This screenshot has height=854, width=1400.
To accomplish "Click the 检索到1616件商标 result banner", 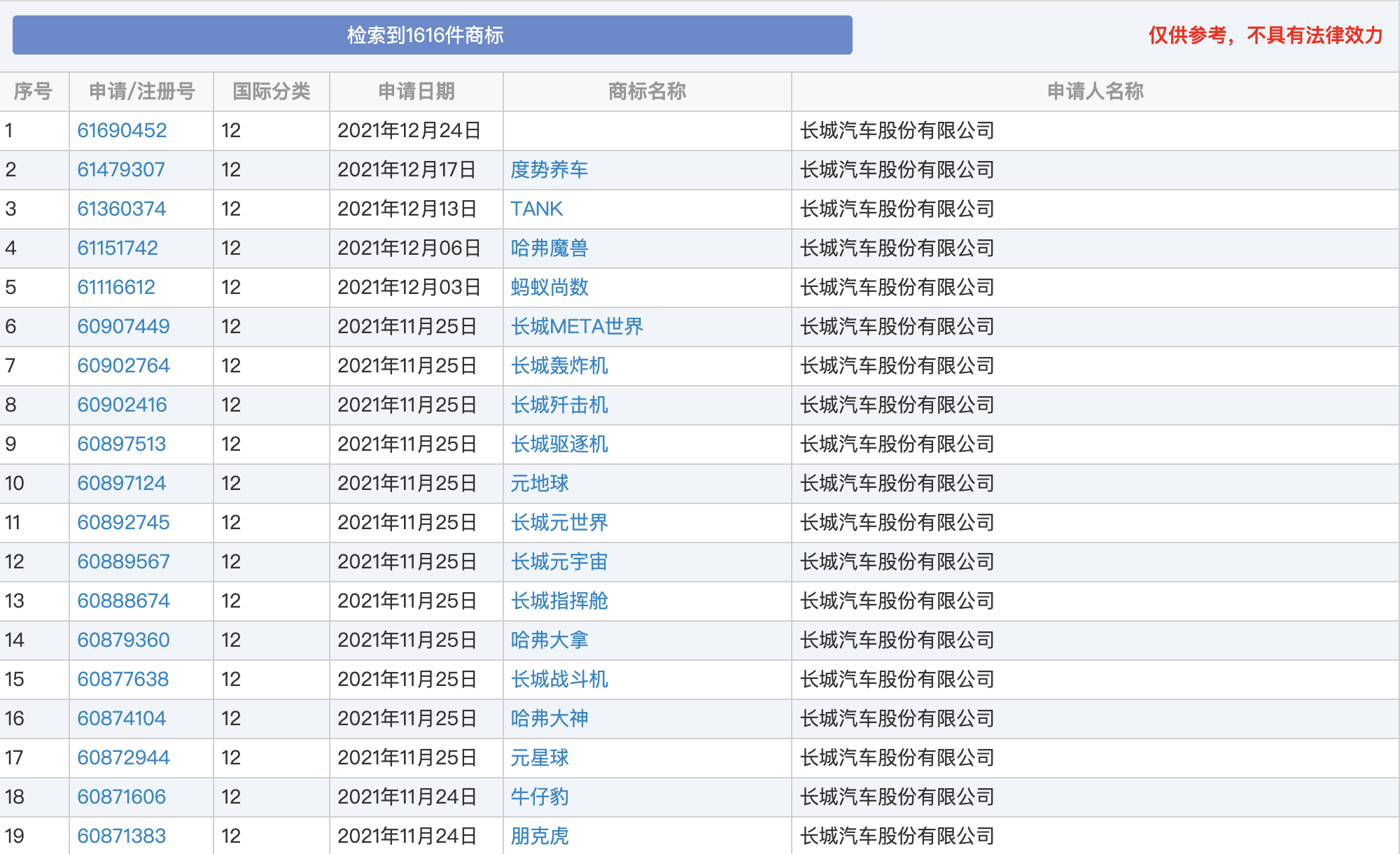I will coord(433,35).
